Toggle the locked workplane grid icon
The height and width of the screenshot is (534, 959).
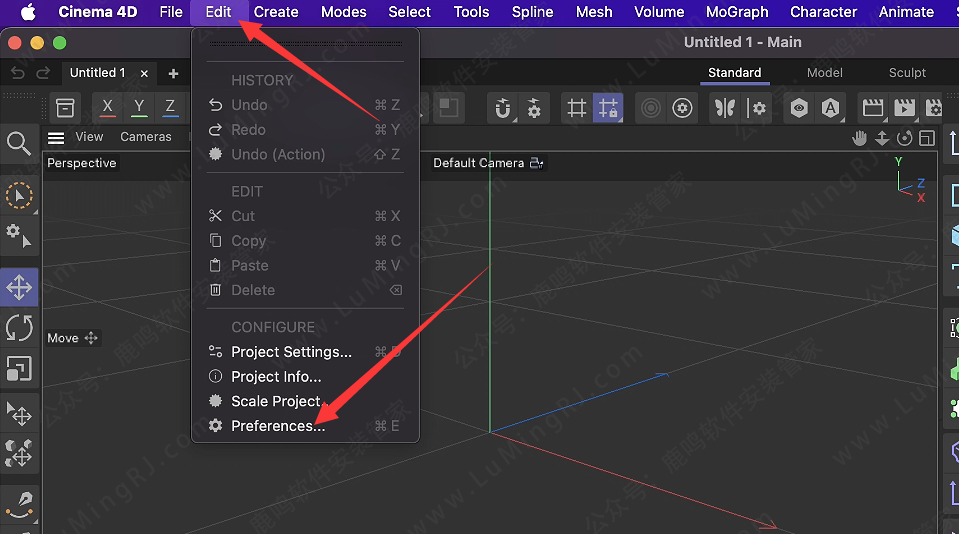pos(608,108)
